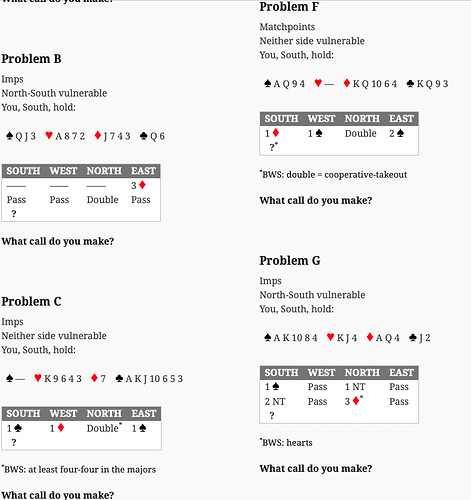Click the question mark in Problem G table

272,415
